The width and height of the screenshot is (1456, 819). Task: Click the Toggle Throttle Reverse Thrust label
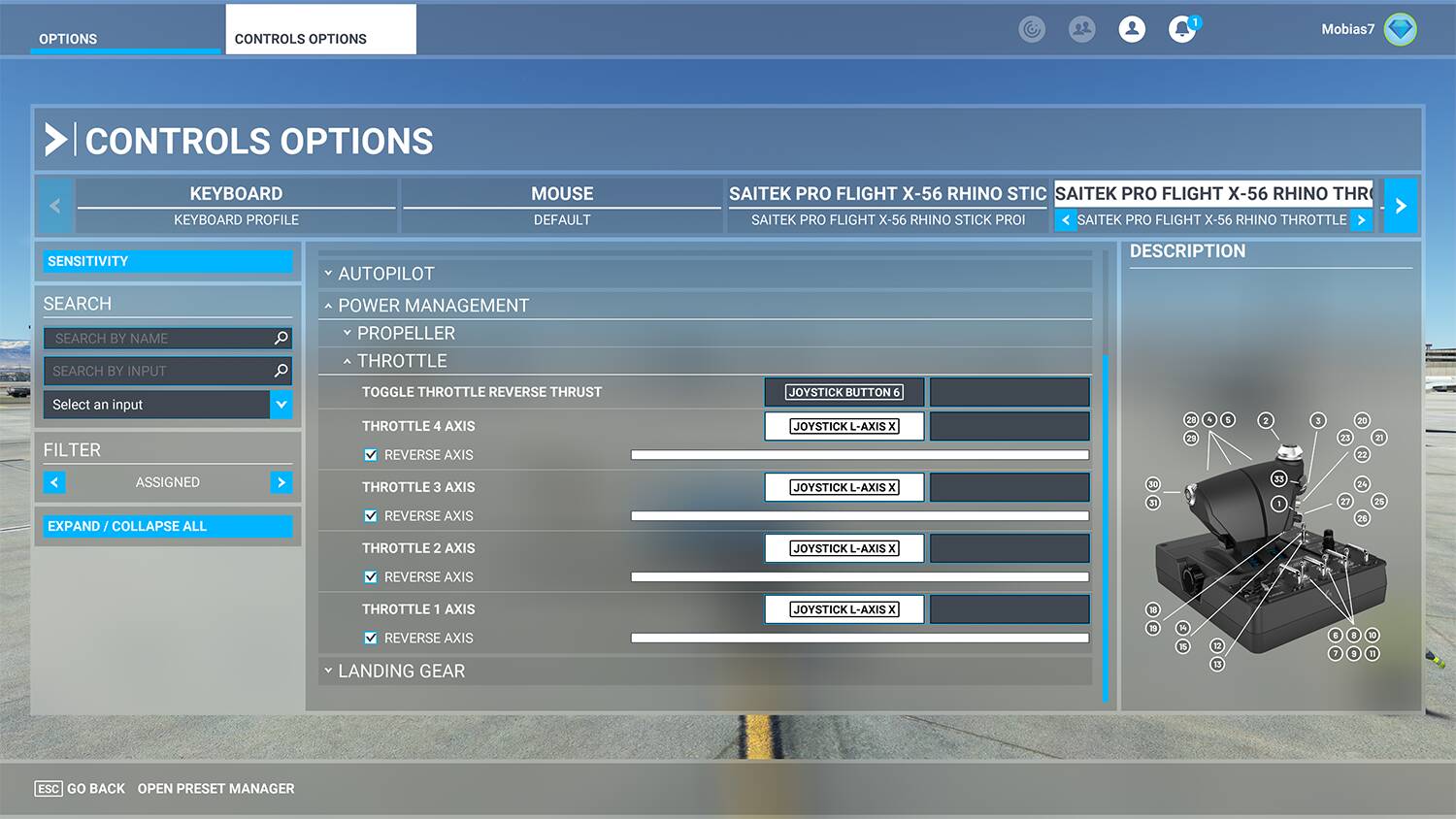tap(481, 392)
